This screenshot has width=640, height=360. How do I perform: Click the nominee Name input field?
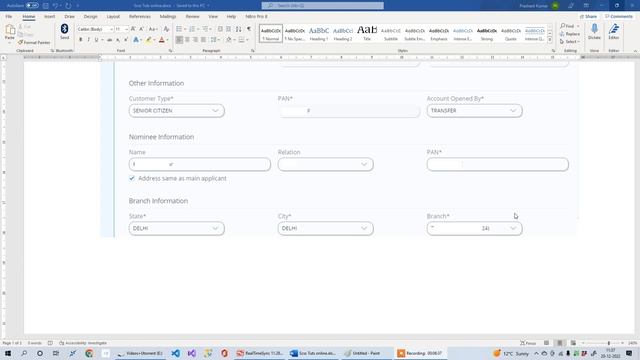click(x=200, y=164)
